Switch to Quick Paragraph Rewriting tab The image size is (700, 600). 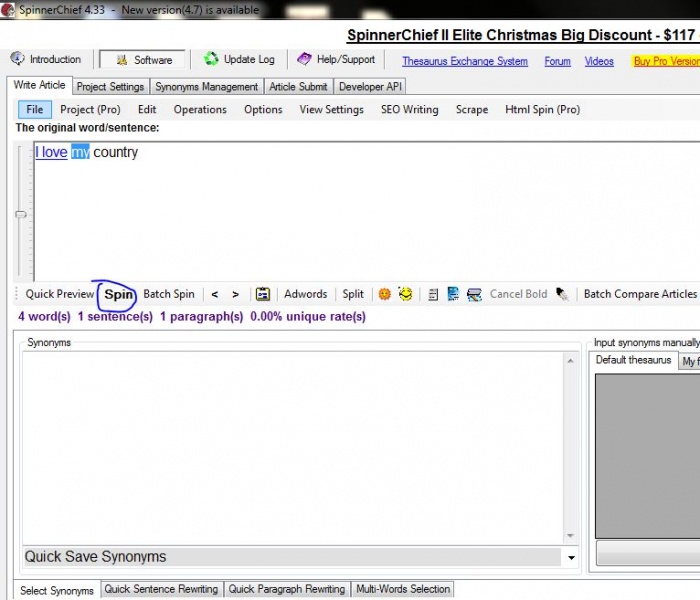[287, 589]
